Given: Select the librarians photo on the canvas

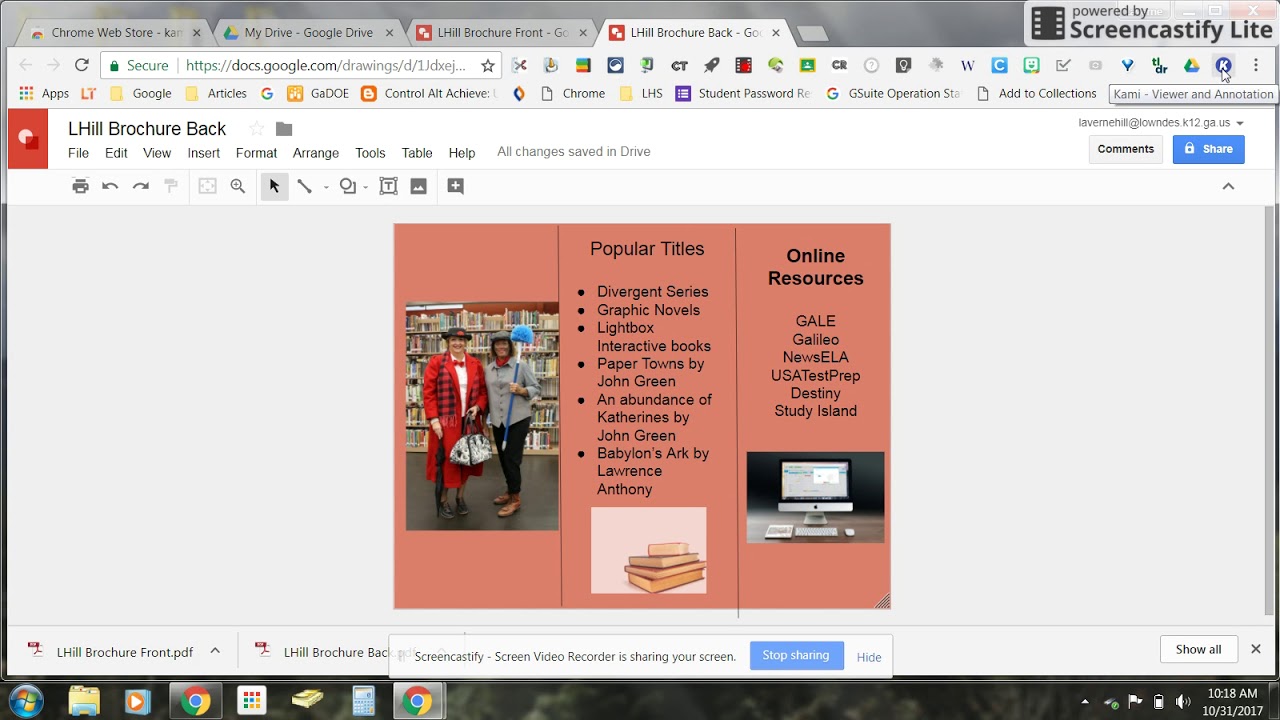Looking at the screenshot, I should (x=482, y=416).
